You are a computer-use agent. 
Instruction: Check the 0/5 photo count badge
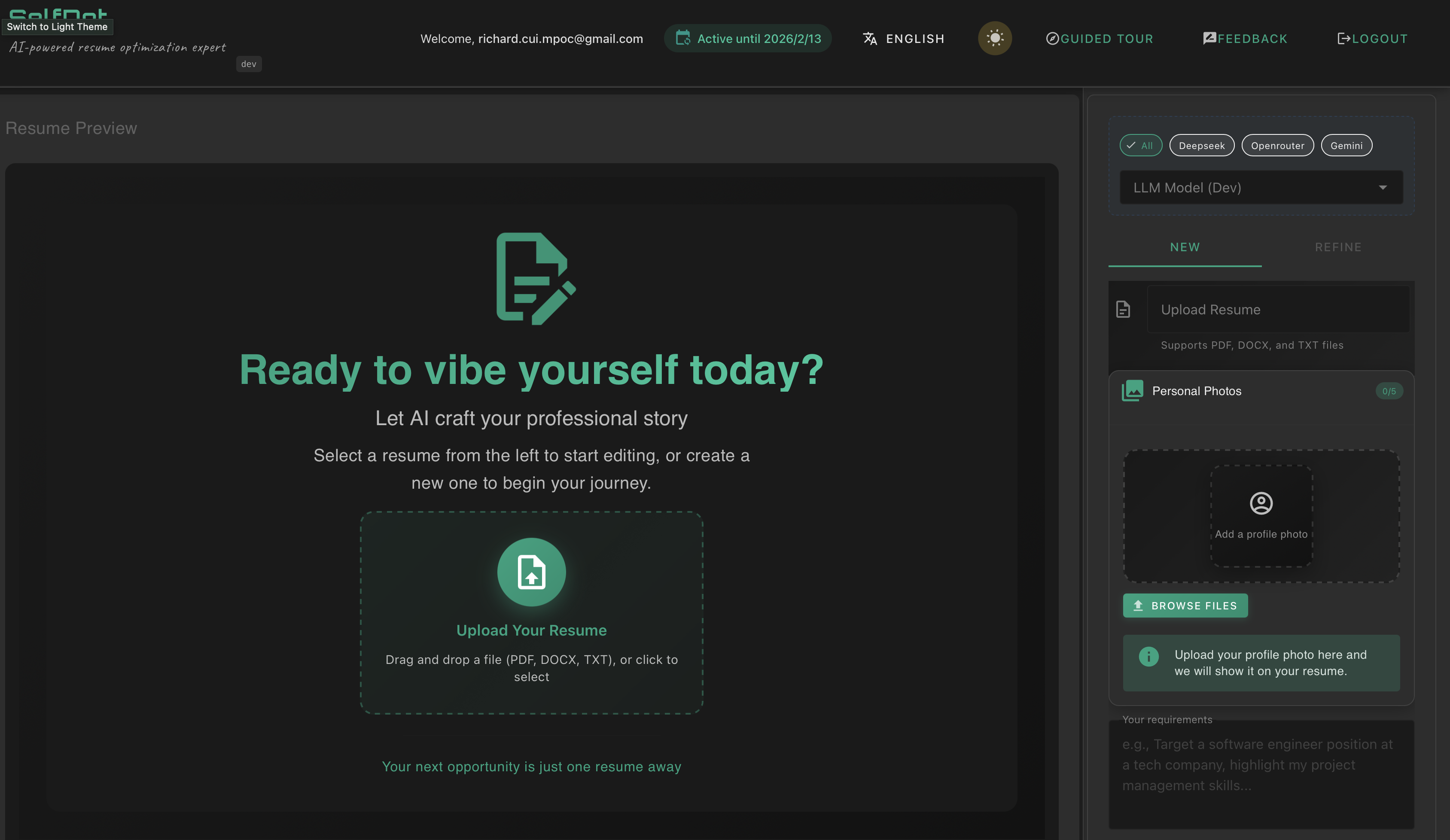(1389, 391)
